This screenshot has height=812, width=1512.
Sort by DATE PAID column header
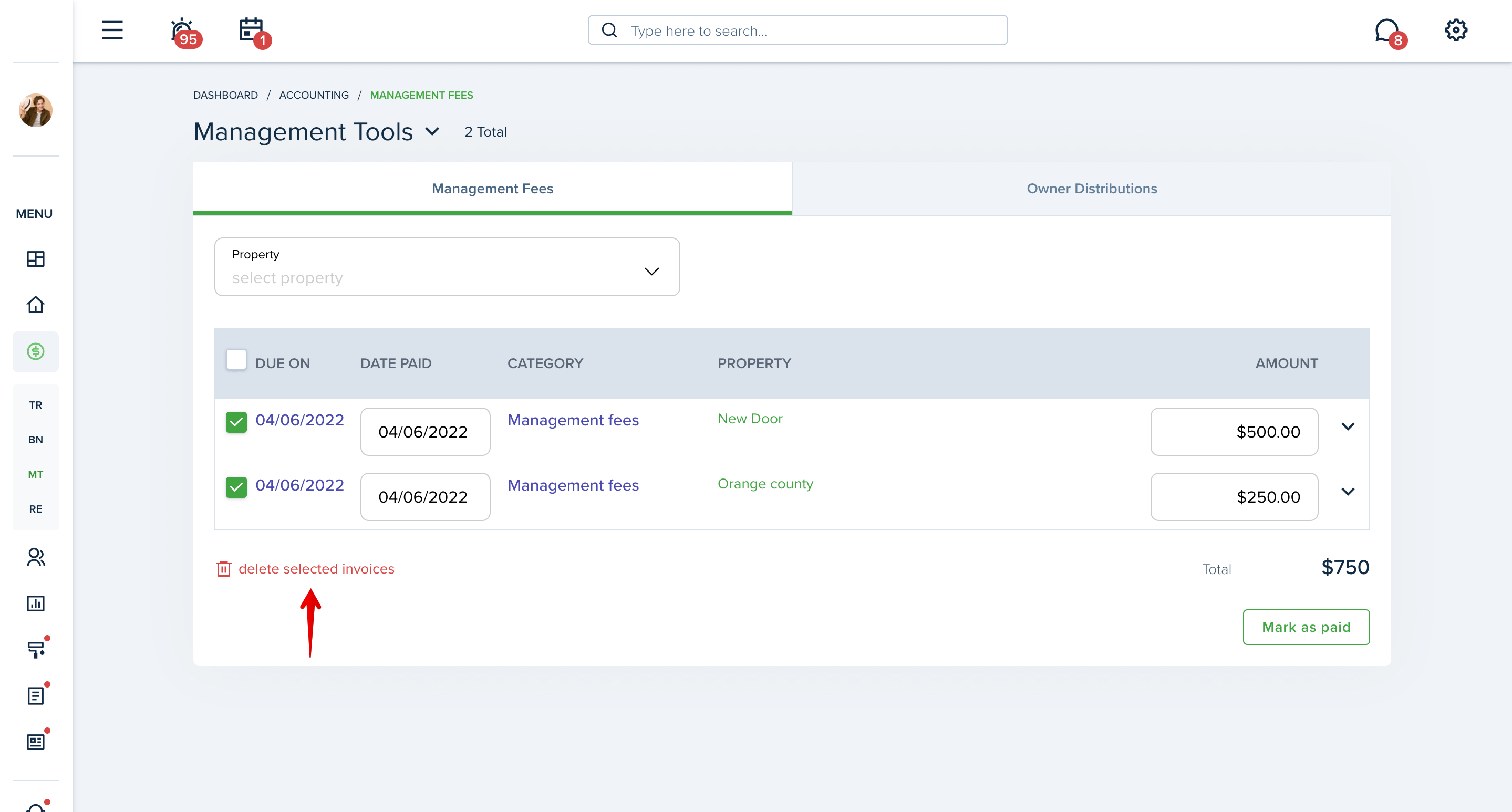click(396, 363)
